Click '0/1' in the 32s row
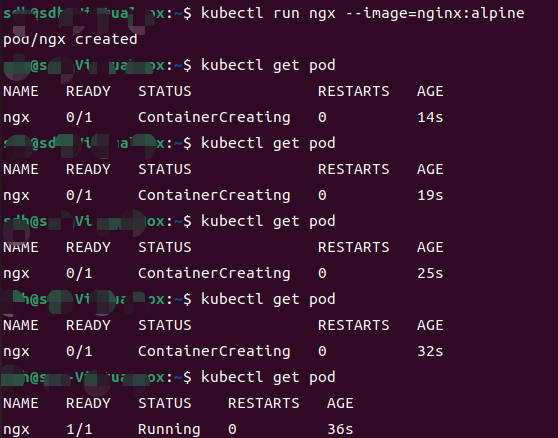This screenshot has height=438, width=558. coord(79,351)
